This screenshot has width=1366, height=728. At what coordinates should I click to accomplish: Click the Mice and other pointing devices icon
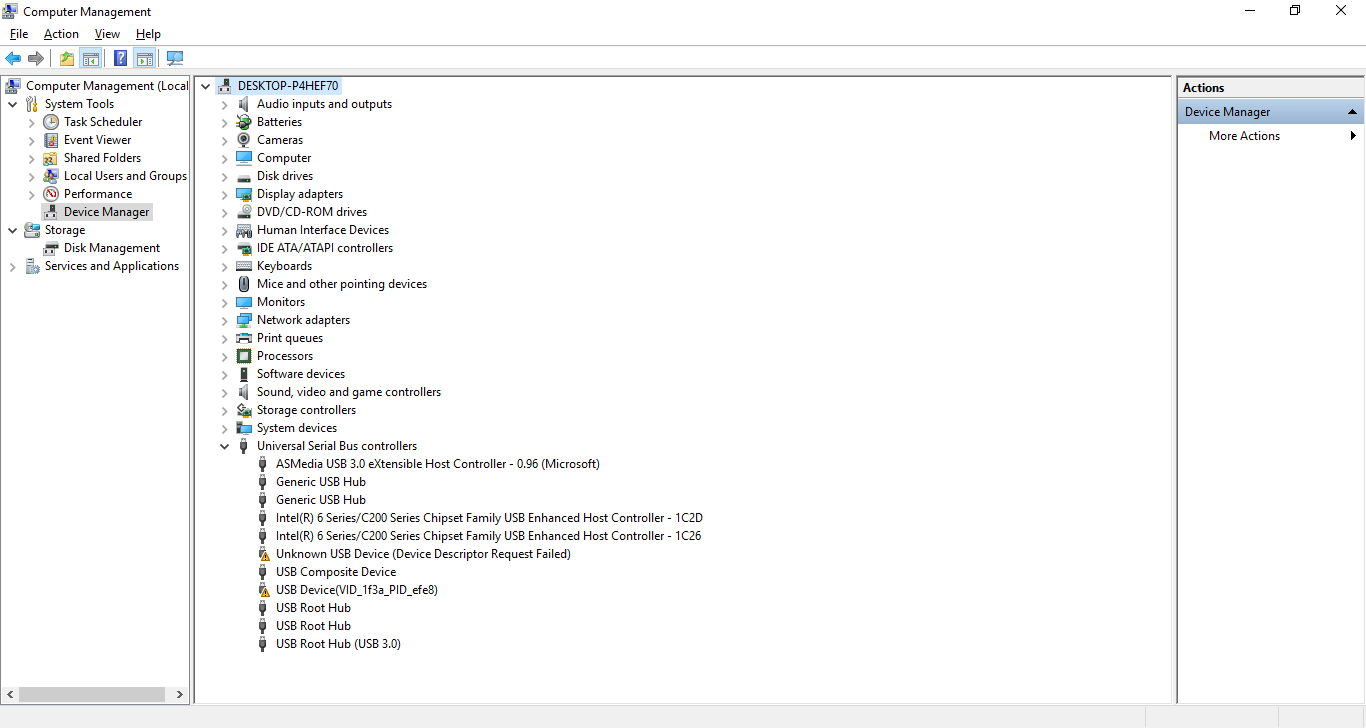pyautogui.click(x=244, y=284)
